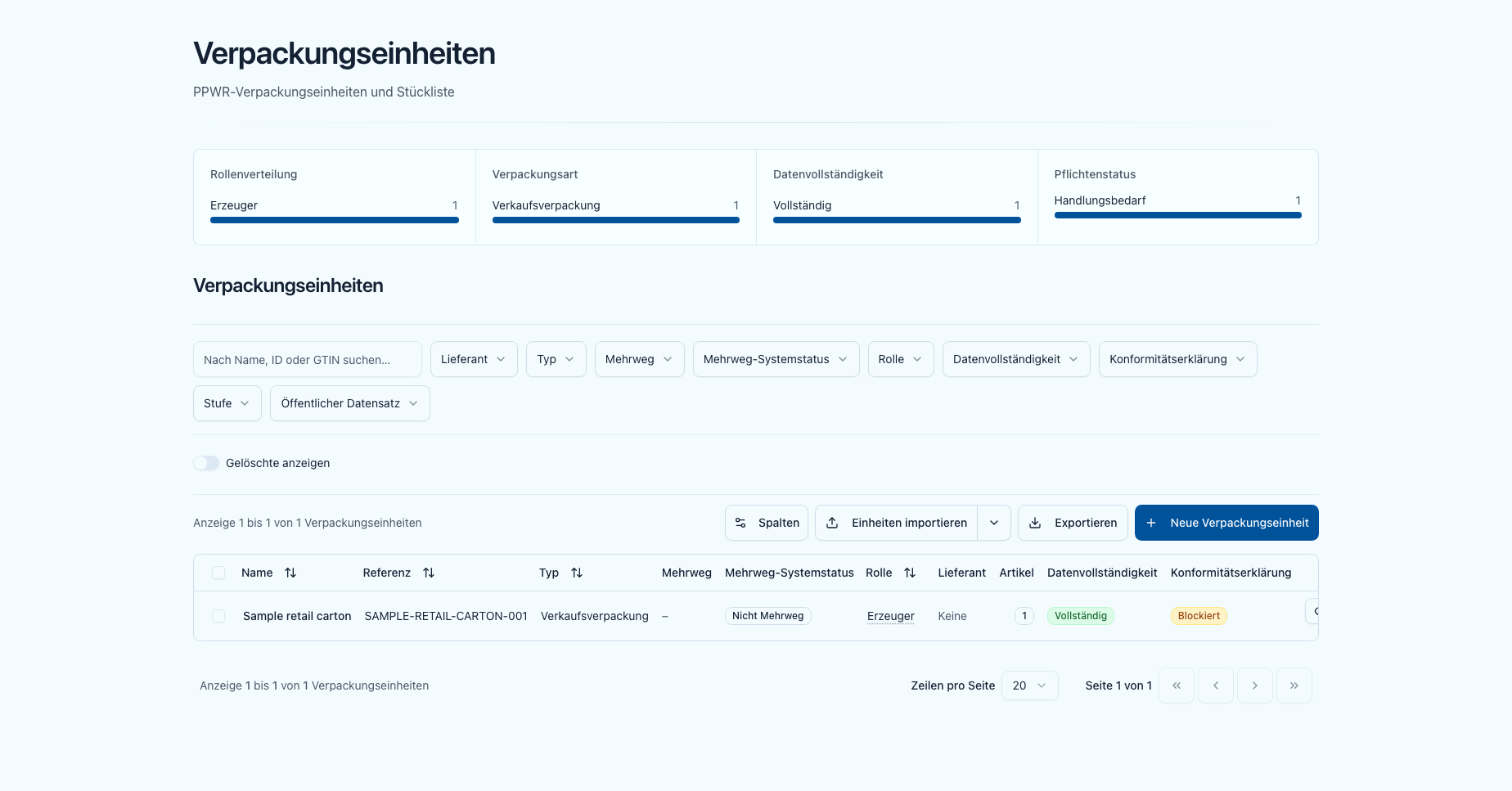The height and width of the screenshot is (791, 1512).
Task: Go to previous page arrow
Action: coord(1216,685)
